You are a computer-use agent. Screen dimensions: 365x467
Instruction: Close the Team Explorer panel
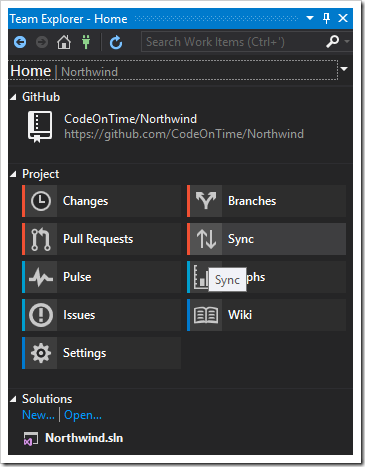[x=343, y=18]
